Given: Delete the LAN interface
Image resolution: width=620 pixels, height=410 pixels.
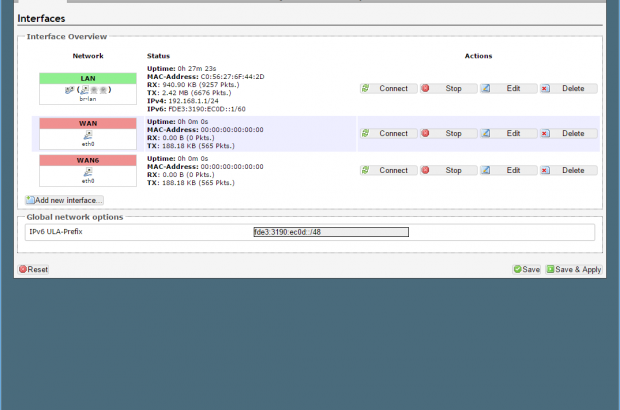Looking at the screenshot, I should pos(567,88).
